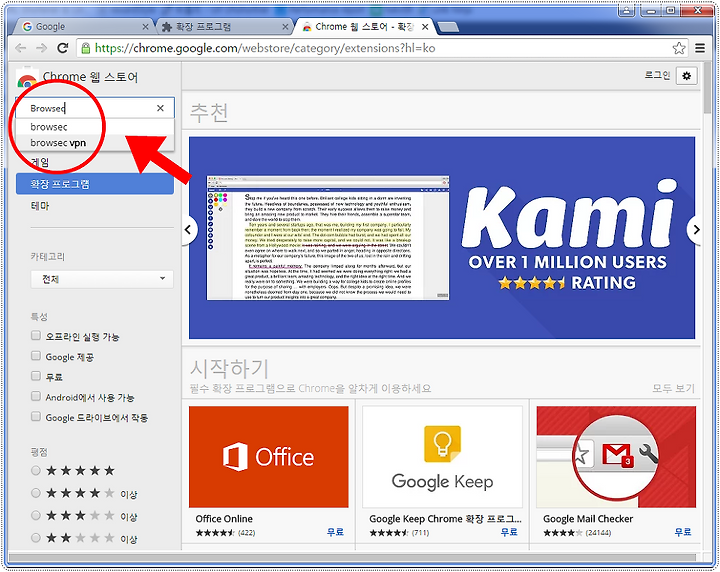This screenshot has height=572, width=720.
Task: Click 무료 under Google Keep extension
Action: tap(509, 532)
